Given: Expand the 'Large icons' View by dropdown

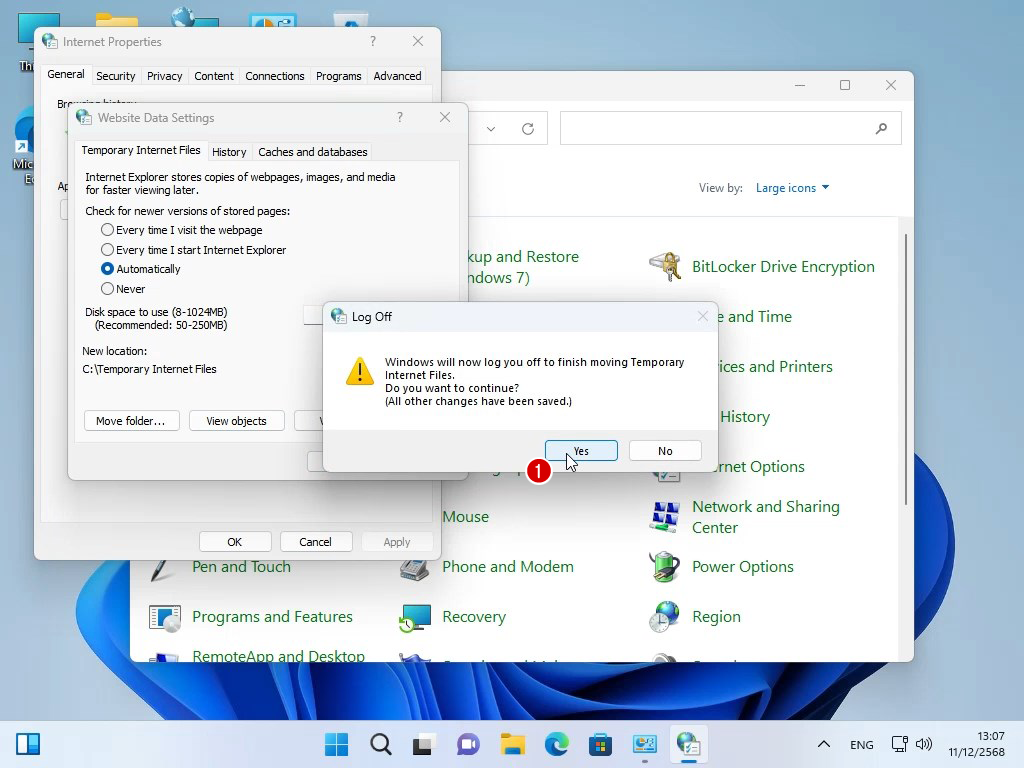Looking at the screenshot, I should pyautogui.click(x=792, y=188).
